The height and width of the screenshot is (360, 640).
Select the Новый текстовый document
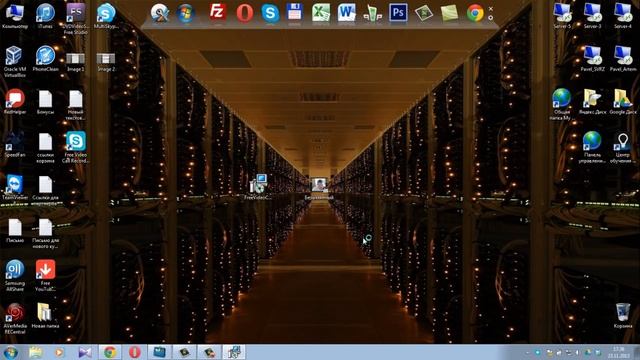(76, 104)
